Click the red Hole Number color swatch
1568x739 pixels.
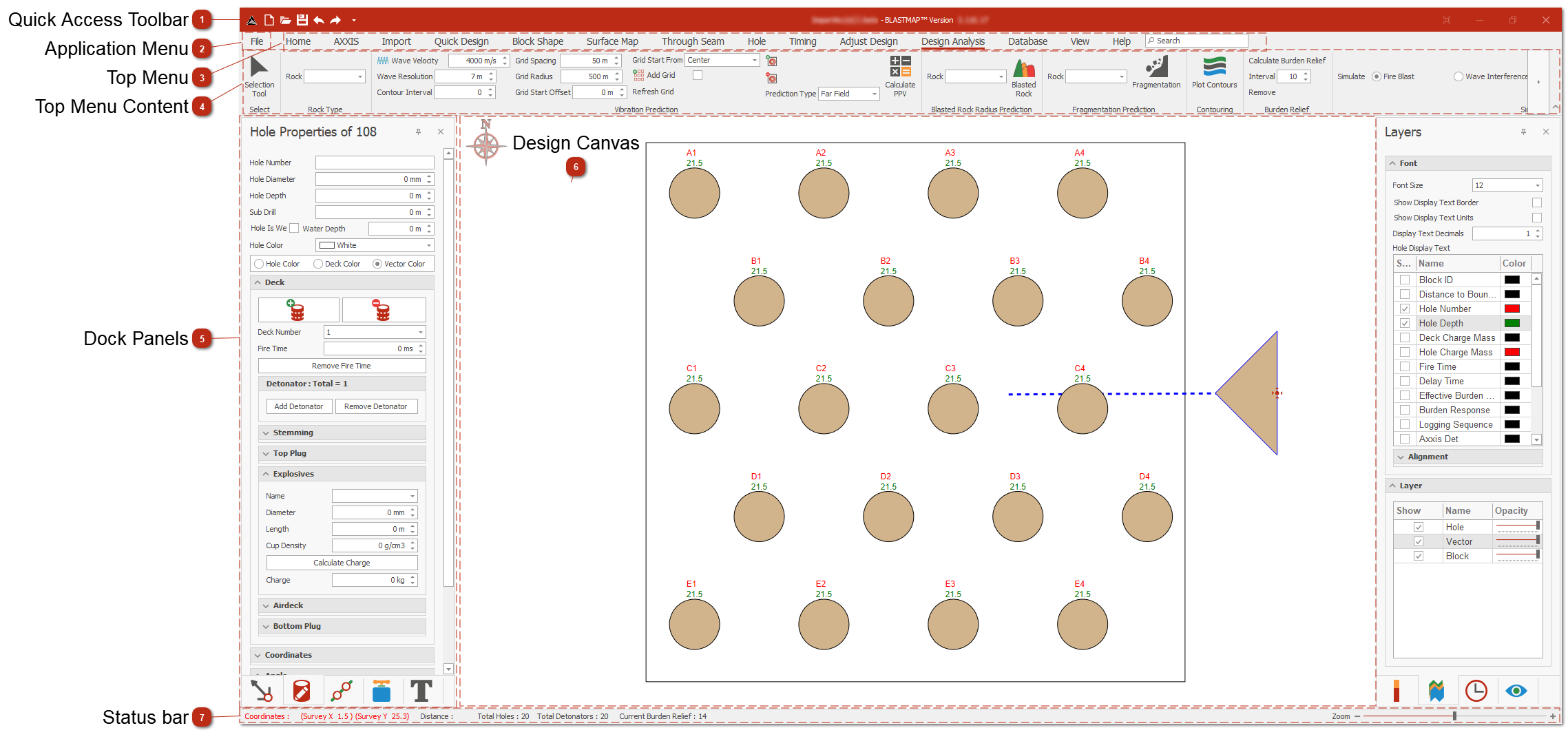pyautogui.click(x=1512, y=309)
